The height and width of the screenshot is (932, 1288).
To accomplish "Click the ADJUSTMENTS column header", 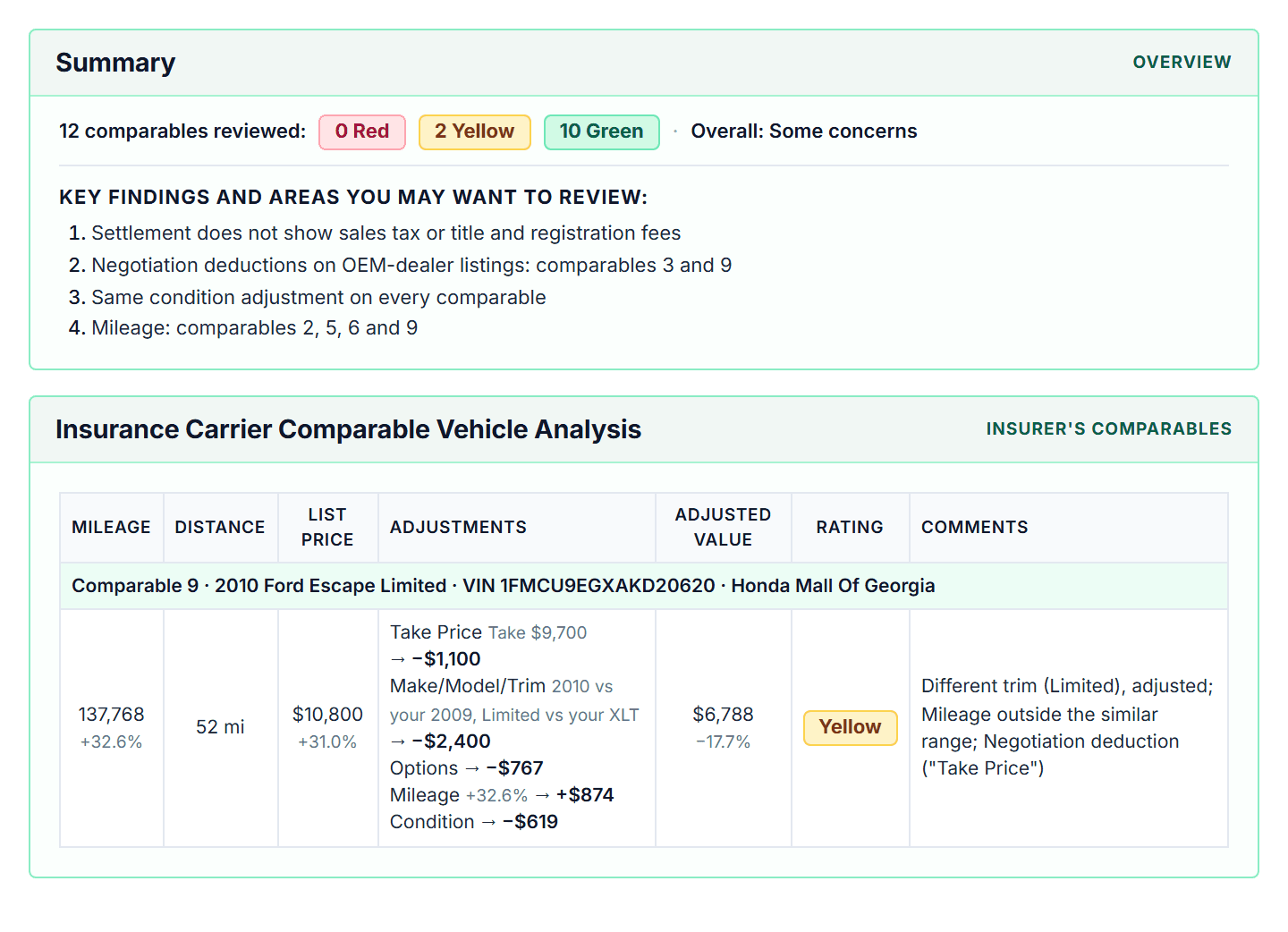I will point(458,527).
